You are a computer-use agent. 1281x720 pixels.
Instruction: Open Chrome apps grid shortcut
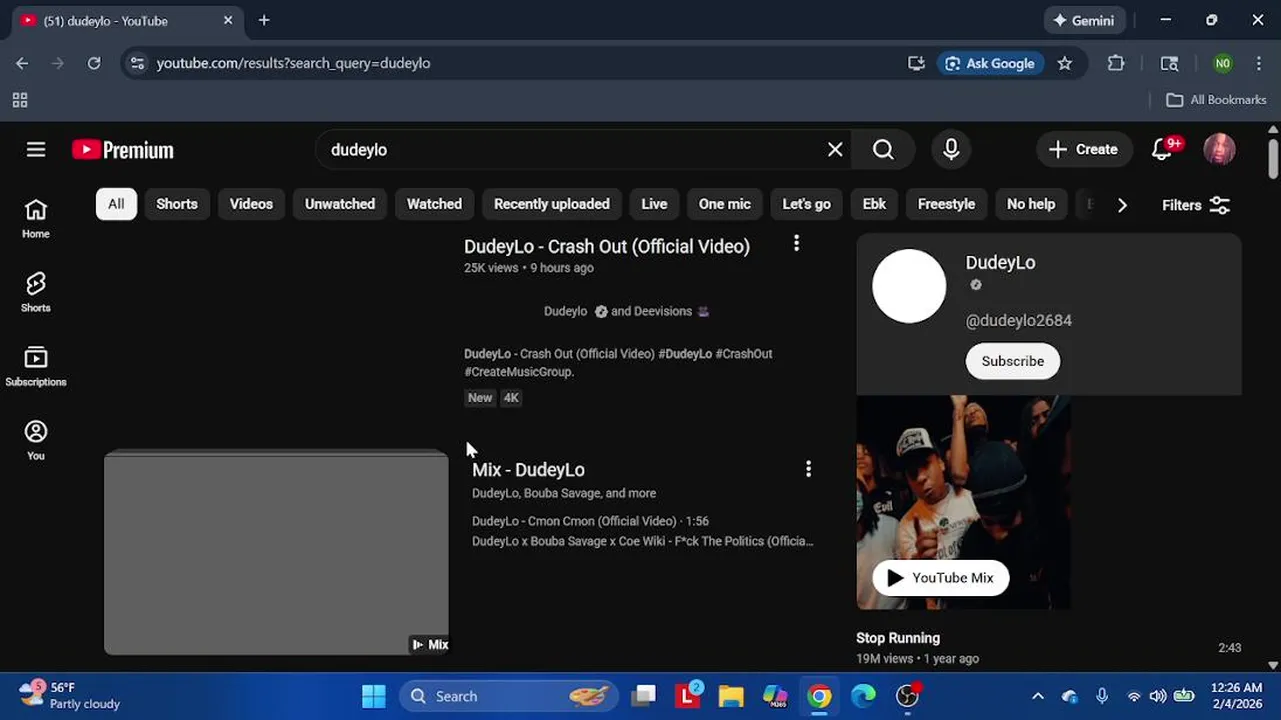pyautogui.click(x=20, y=100)
